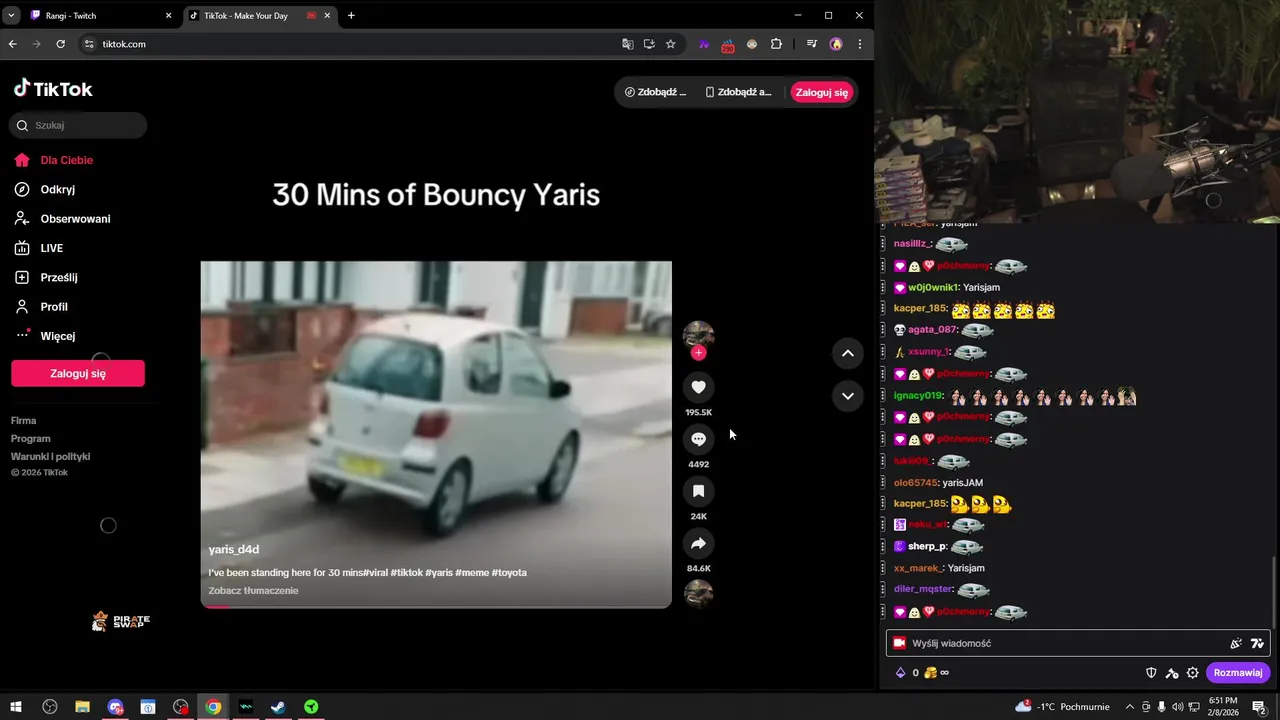The image size is (1280, 720).
Task: Save video with bookmark icon
Action: point(698,491)
